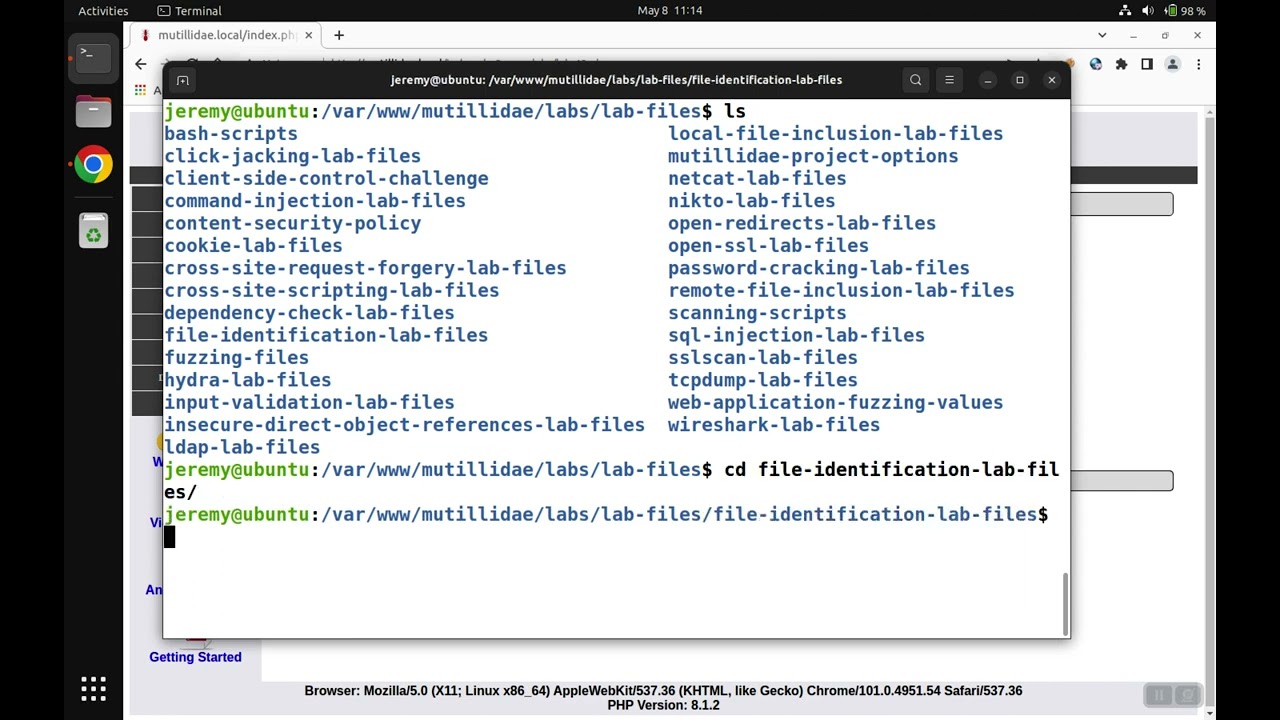
Task: Click hydra-lab-files entry
Action: pyautogui.click(x=247, y=380)
